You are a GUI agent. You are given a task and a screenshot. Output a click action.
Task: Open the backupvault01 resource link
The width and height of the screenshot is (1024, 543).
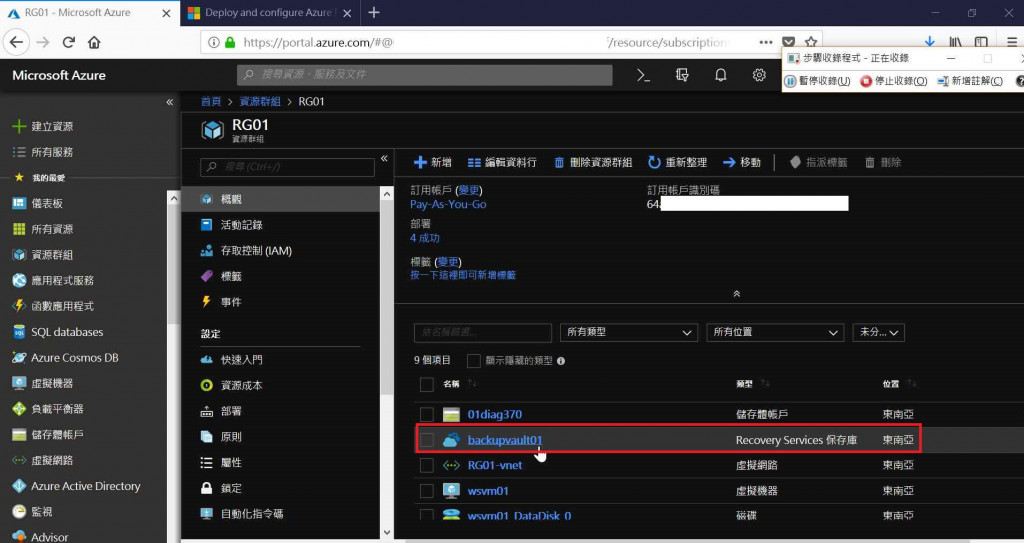click(505, 440)
